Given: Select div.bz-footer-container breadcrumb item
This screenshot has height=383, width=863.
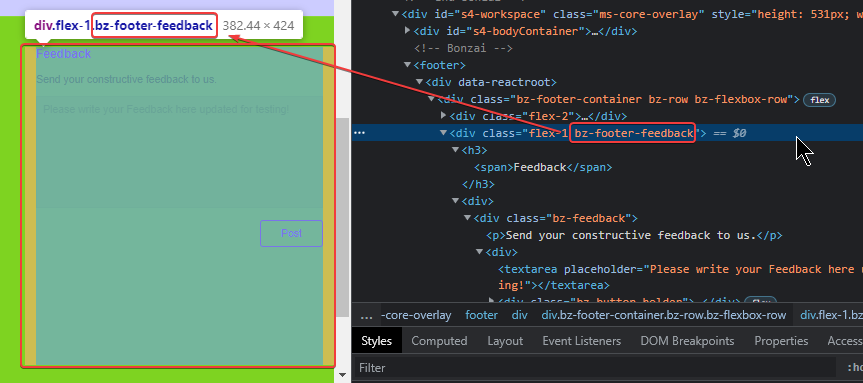Looking at the screenshot, I should coord(663,315).
